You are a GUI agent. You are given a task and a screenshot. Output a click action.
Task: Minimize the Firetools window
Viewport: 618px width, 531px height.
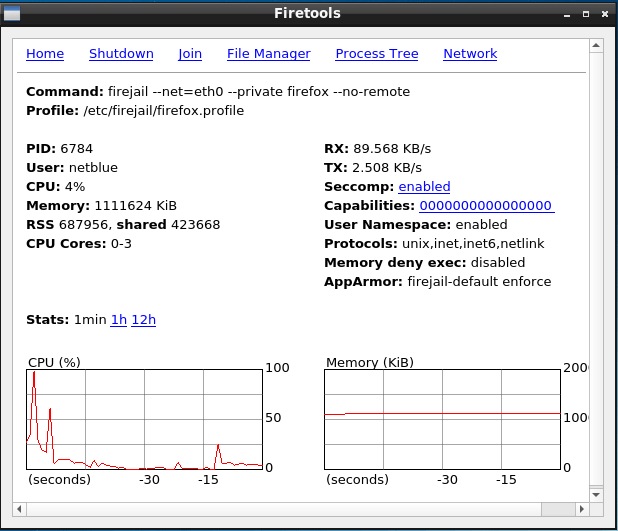click(567, 14)
